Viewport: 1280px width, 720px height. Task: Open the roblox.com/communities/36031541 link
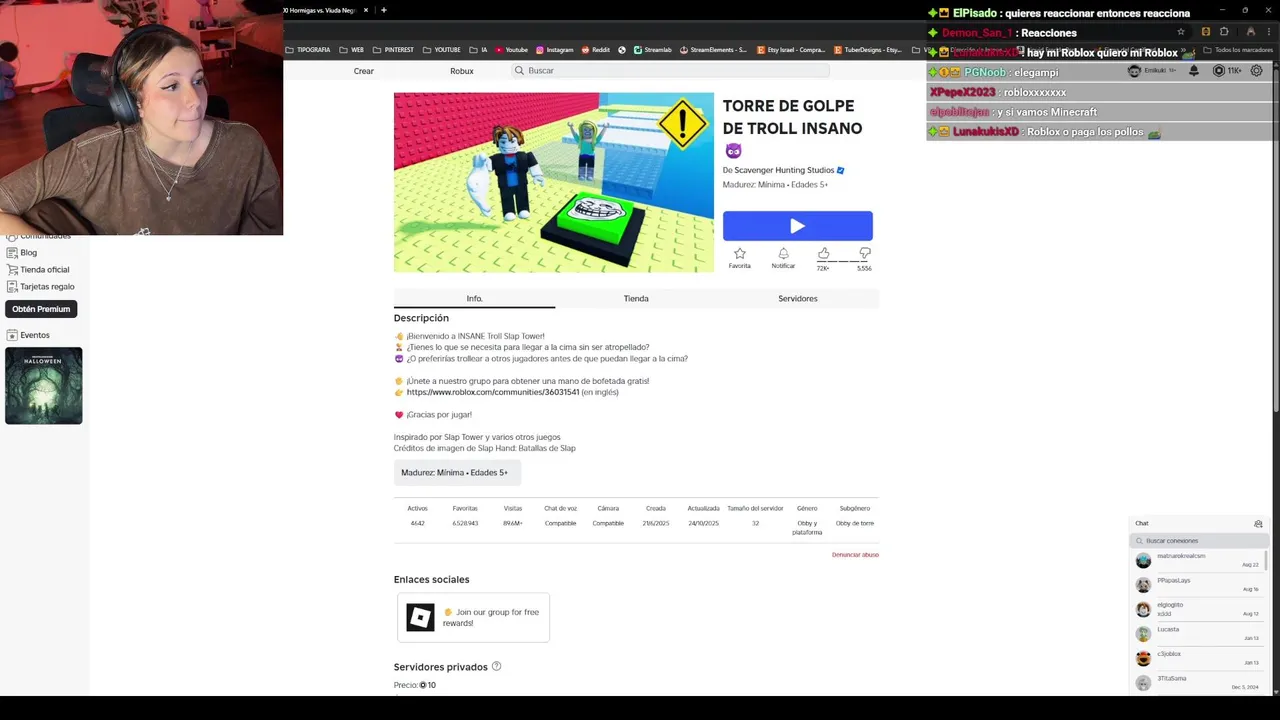[493, 392]
